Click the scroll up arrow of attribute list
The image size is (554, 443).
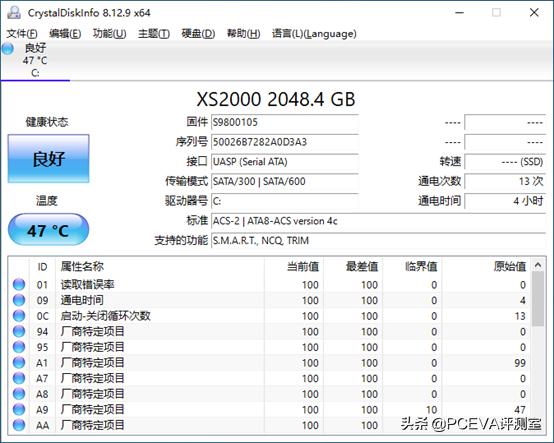(538, 265)
